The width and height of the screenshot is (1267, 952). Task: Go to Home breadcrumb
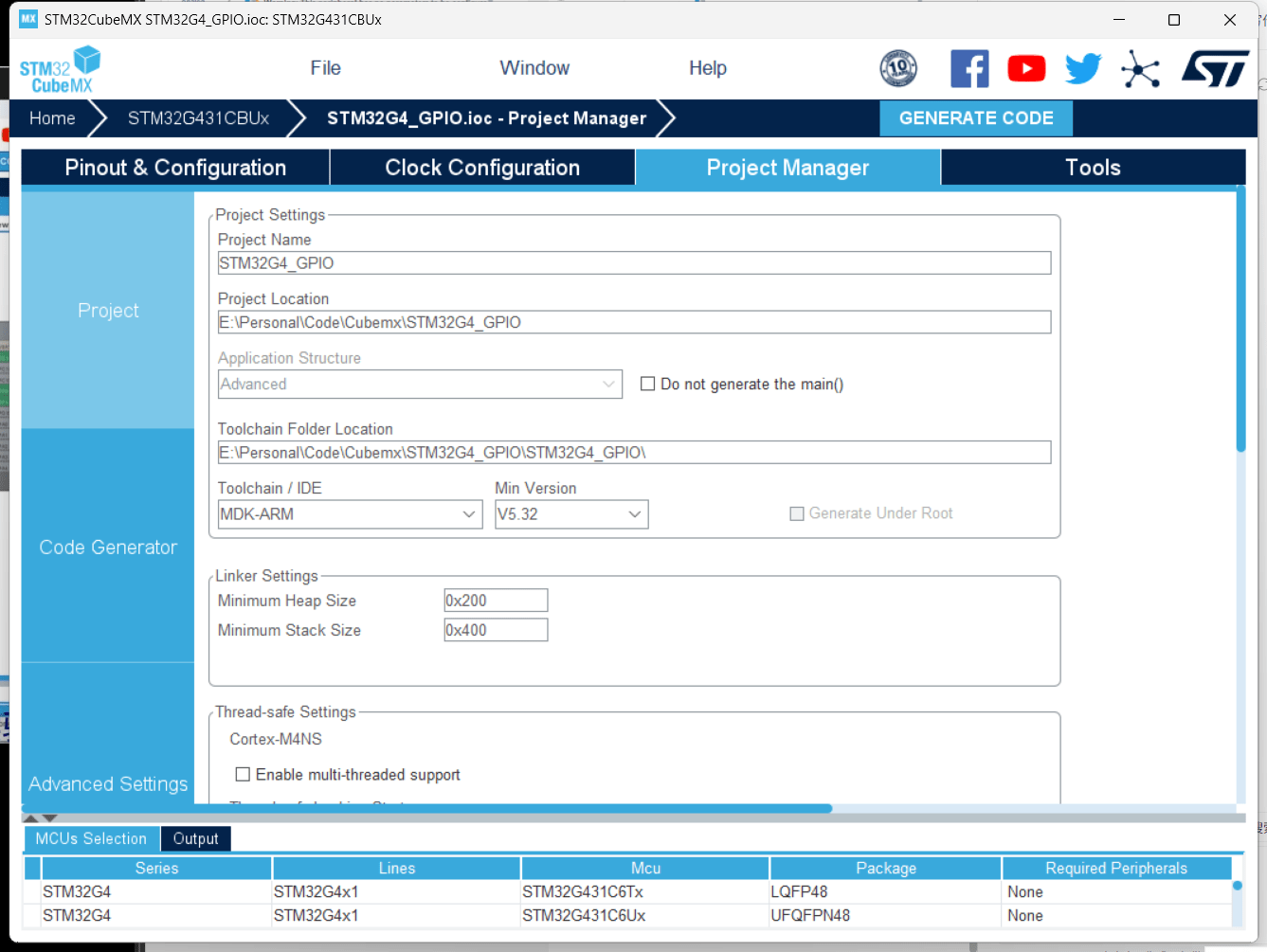tap(52, 118)
